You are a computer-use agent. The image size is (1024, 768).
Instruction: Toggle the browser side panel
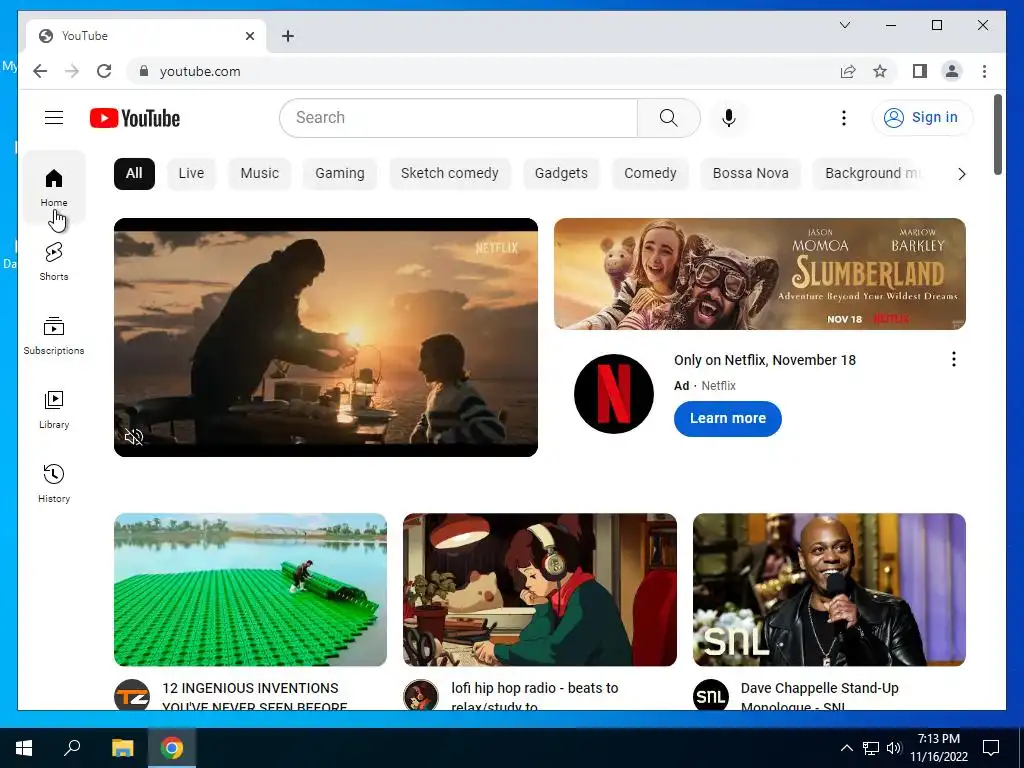point(920,71)
